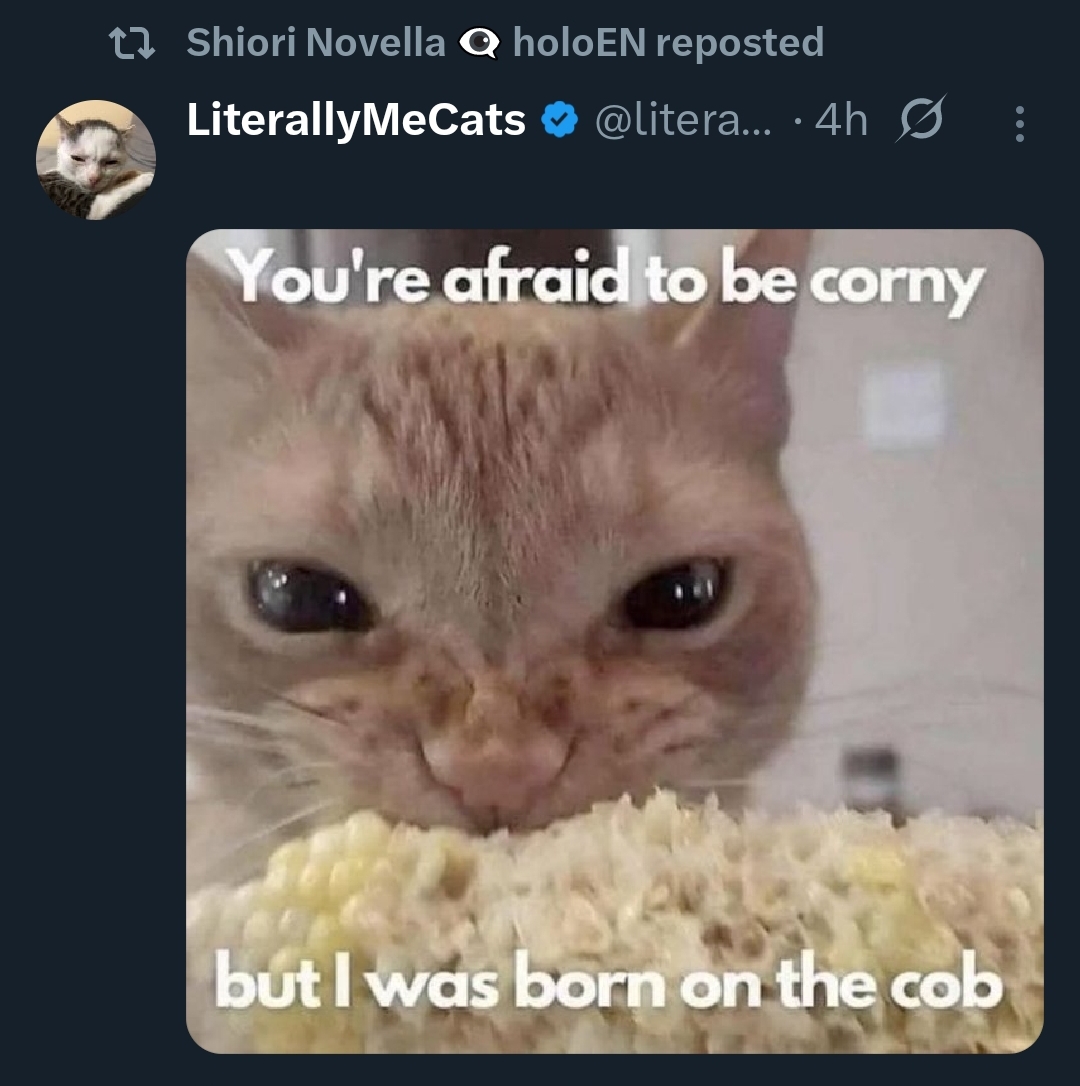Open LiterallyMeCats profile picture

[x=96, y=160]
